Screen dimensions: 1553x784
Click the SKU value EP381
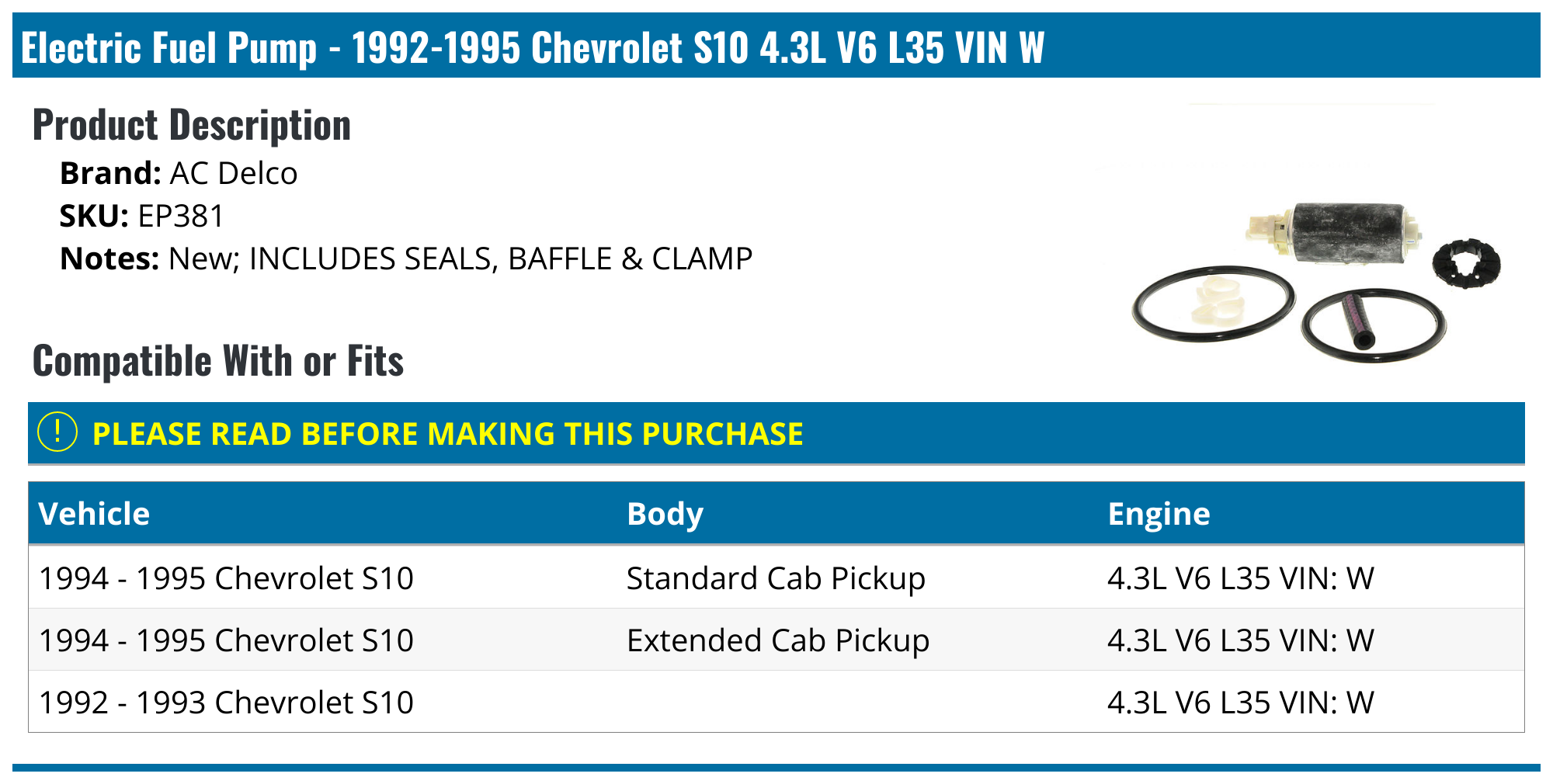pyautogui.click(x=181, y=216)
